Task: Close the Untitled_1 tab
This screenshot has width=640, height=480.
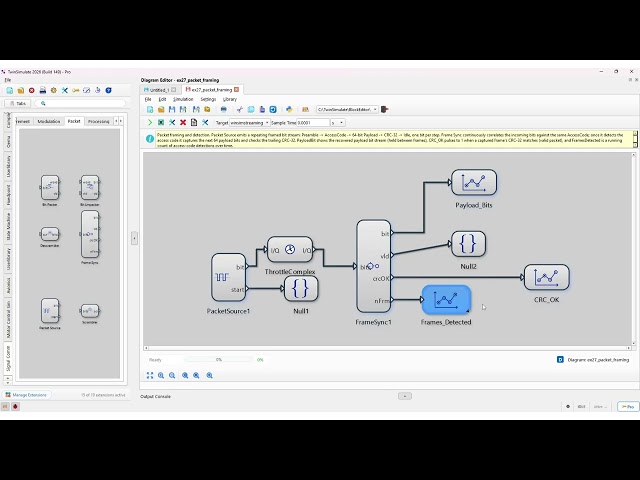Action: point(173,89)
